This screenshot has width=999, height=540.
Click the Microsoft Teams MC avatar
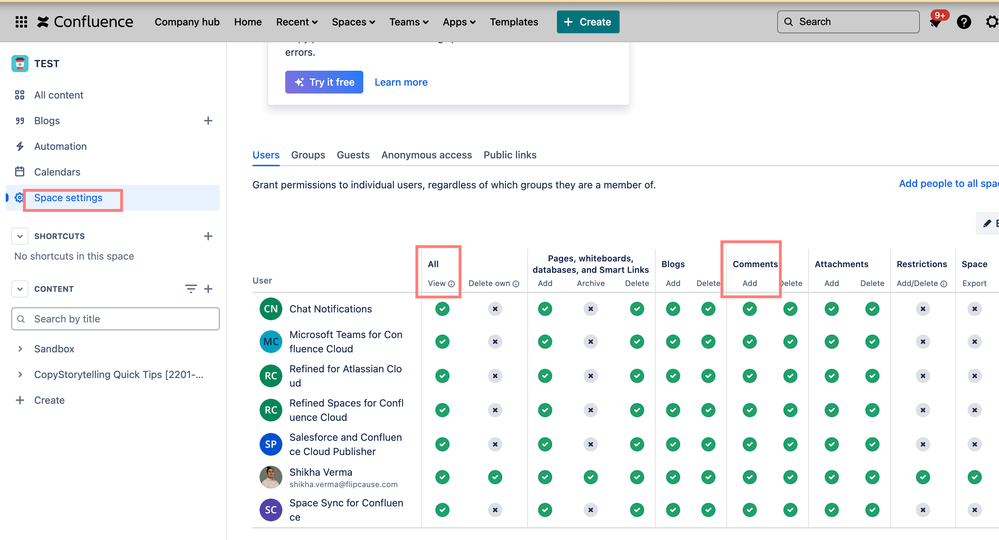271,341
